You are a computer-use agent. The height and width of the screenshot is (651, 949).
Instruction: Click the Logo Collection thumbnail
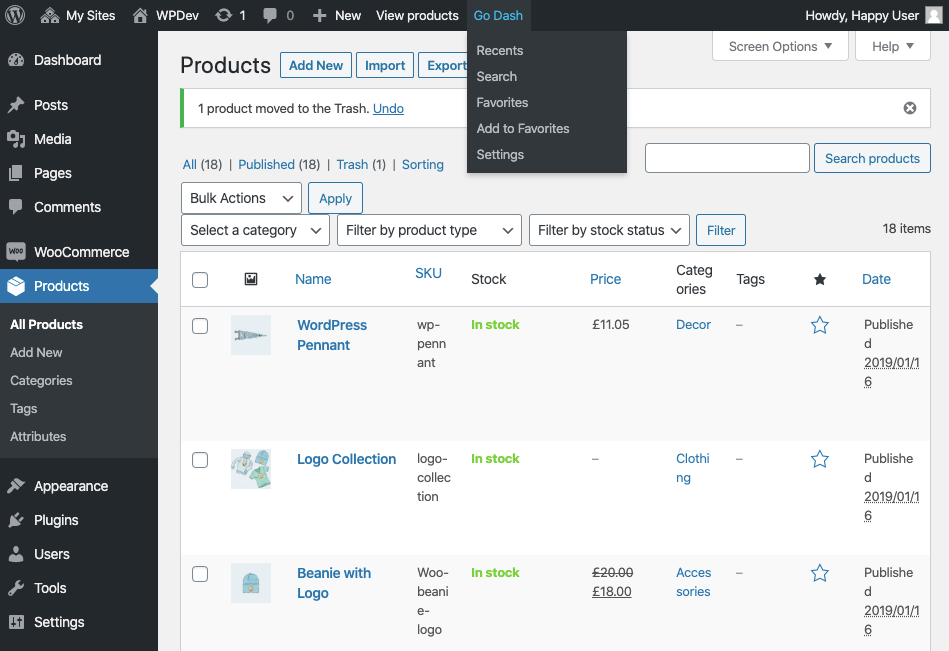pyautogui.click(x=251, y=469)
